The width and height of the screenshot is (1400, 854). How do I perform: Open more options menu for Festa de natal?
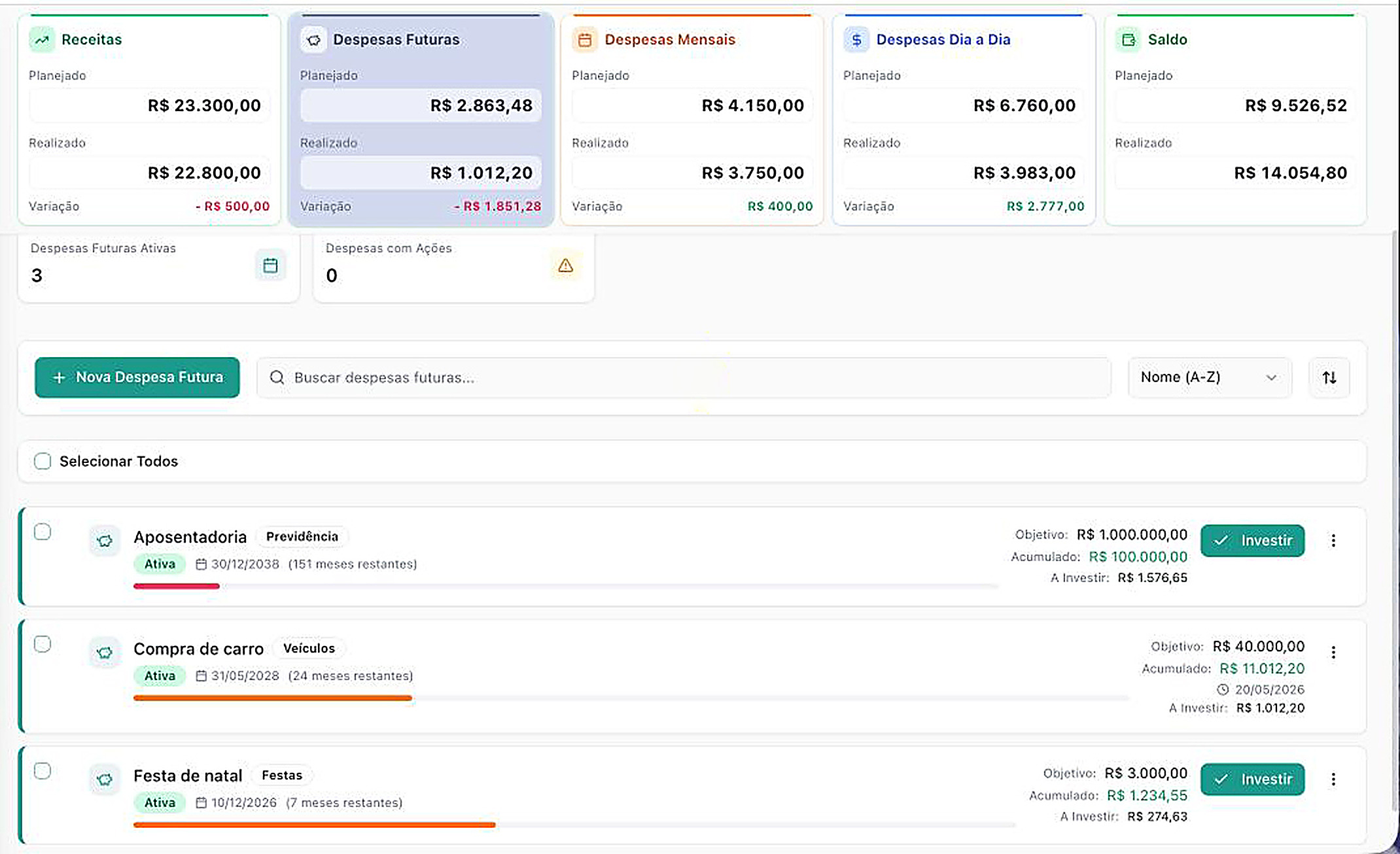(1333, 779)
